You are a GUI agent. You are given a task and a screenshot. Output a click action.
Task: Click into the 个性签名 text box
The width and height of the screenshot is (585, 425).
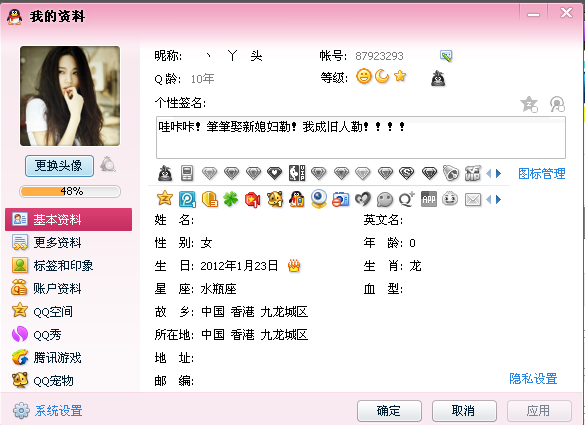(361, 138)
